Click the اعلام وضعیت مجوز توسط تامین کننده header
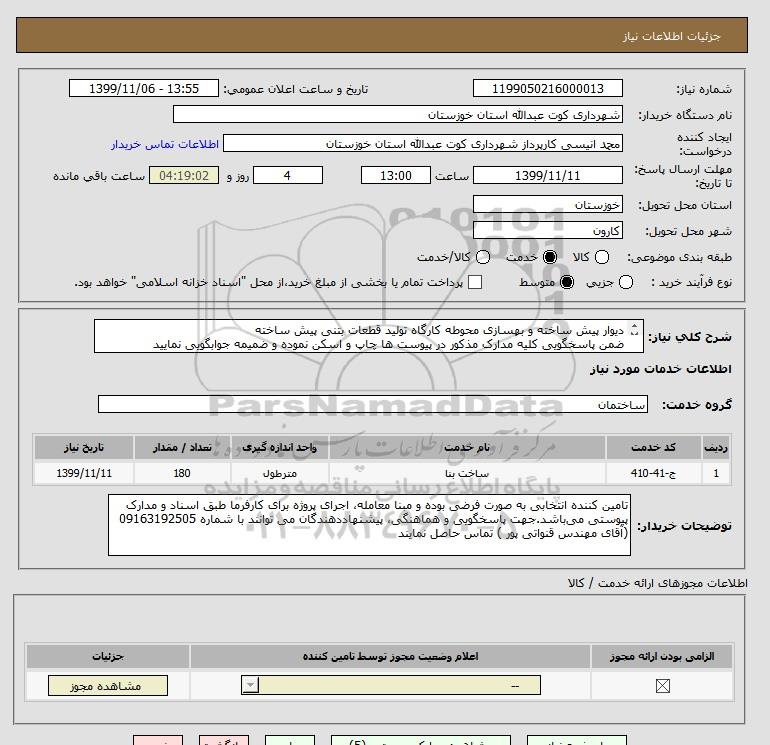Viewport: 770px width, 745px height. point(390,657)
